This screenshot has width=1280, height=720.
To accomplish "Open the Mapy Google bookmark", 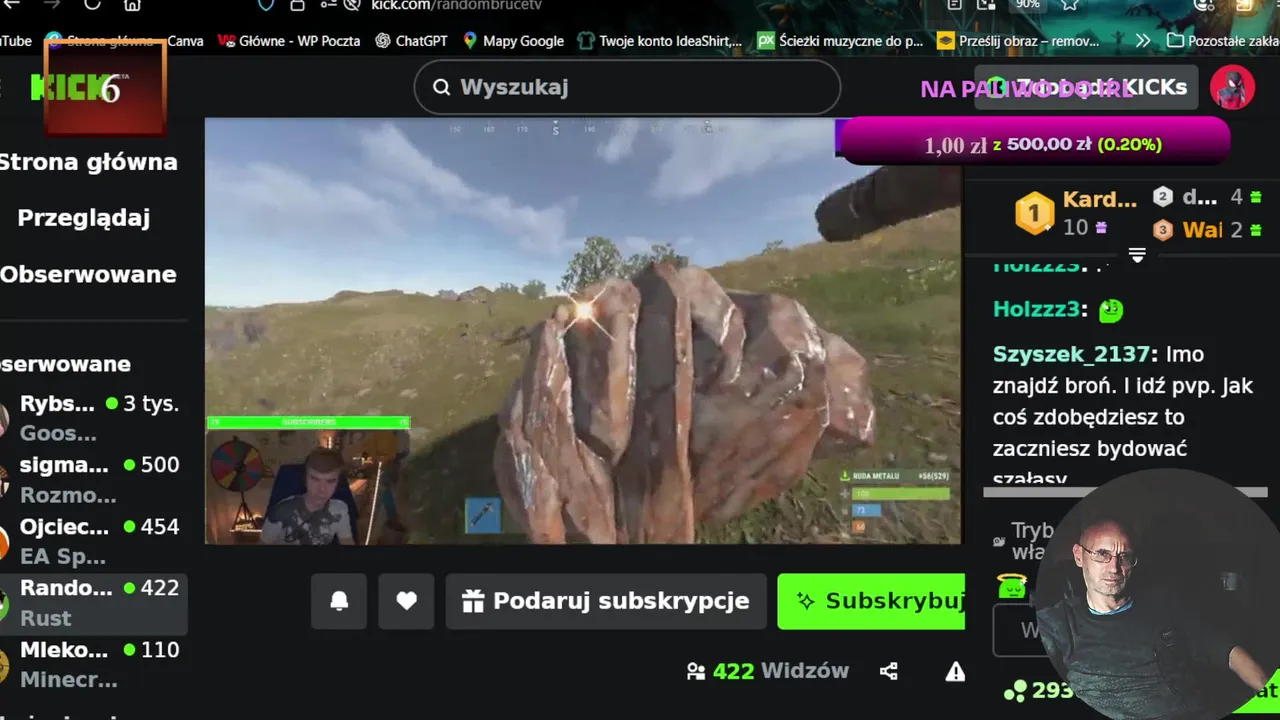I will click(513, 41).
